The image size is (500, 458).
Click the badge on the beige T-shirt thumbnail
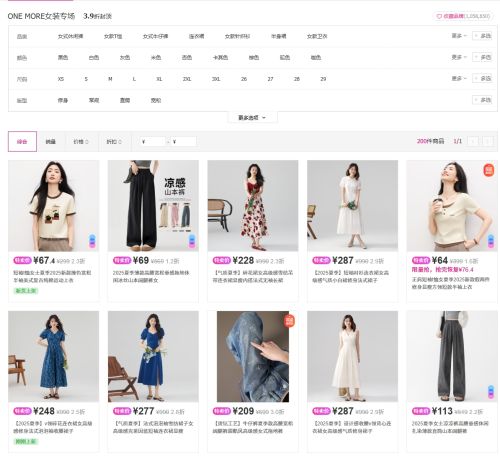pyautogui.click(x=92, y=241)
